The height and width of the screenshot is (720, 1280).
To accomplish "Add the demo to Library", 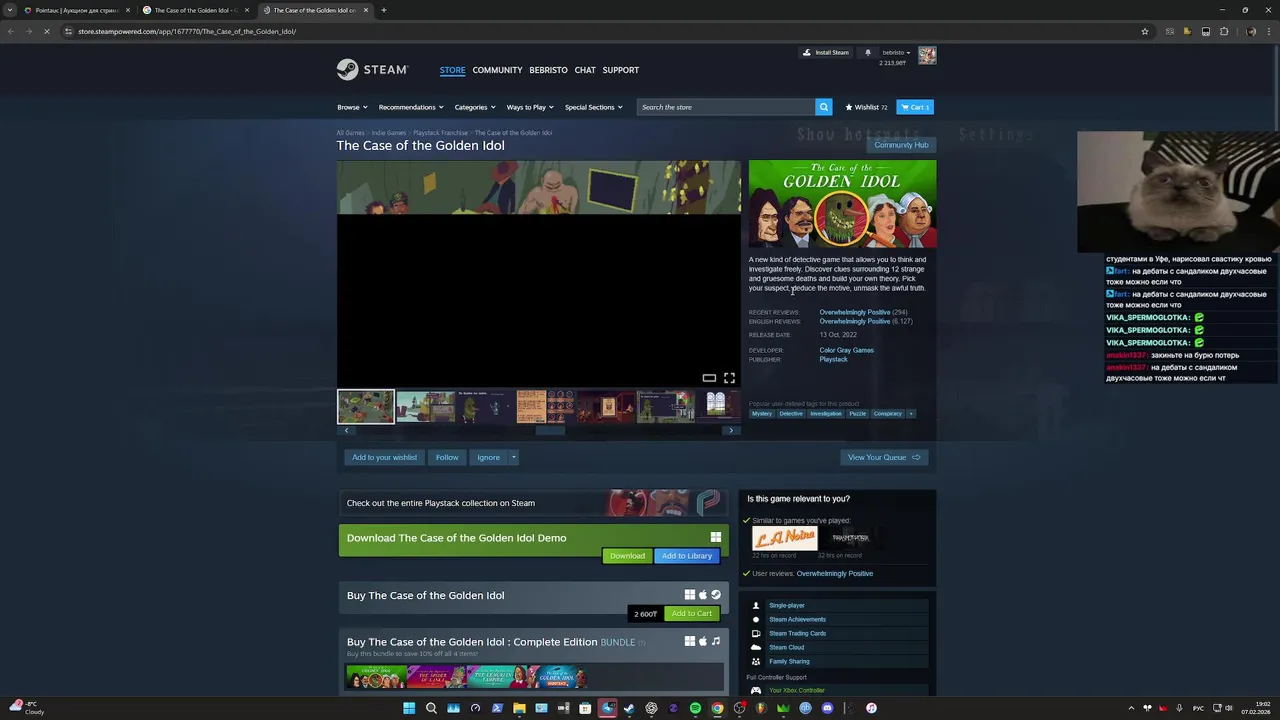I will (687, 556).
